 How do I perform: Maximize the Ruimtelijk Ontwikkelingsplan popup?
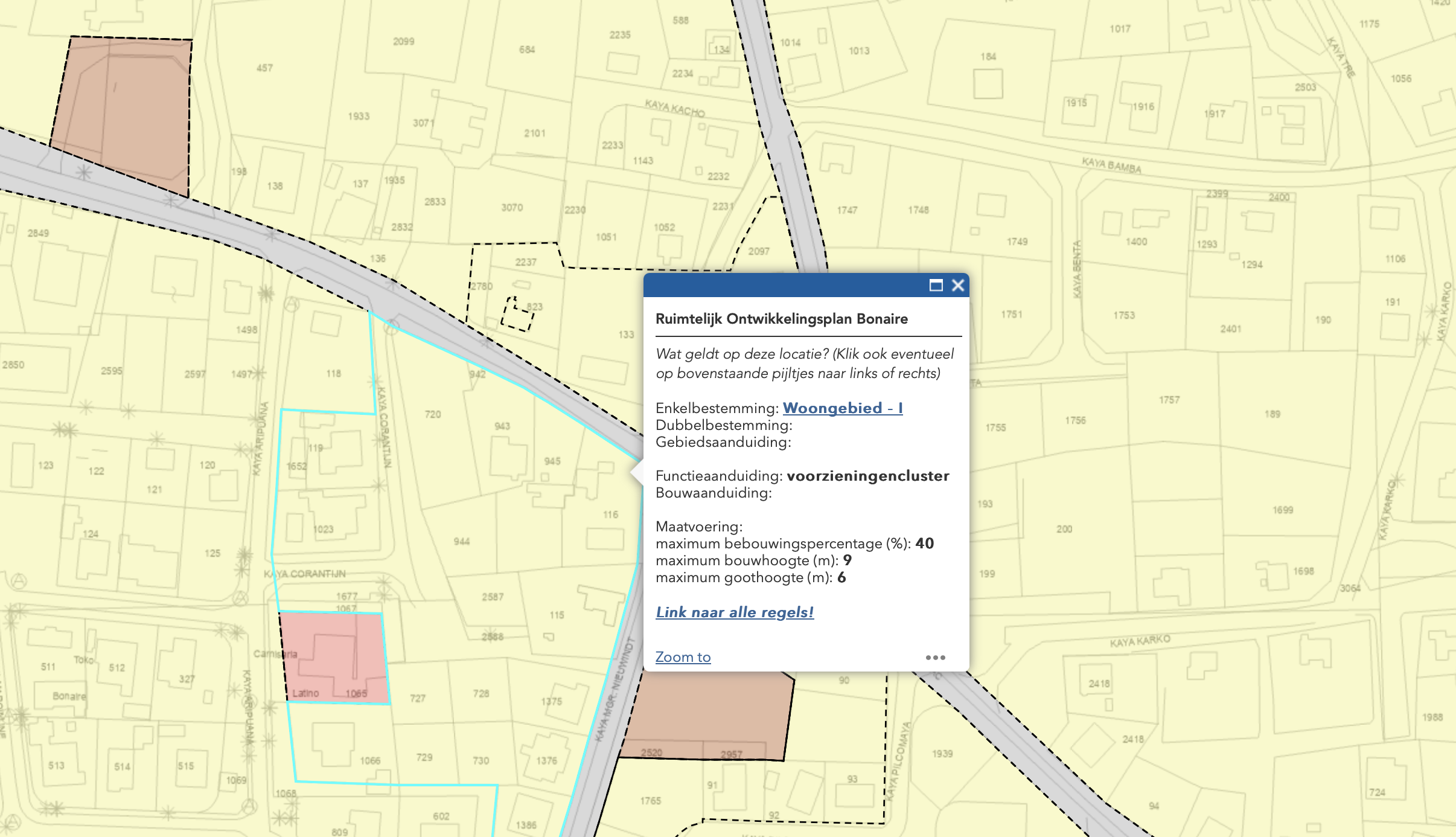936,286
